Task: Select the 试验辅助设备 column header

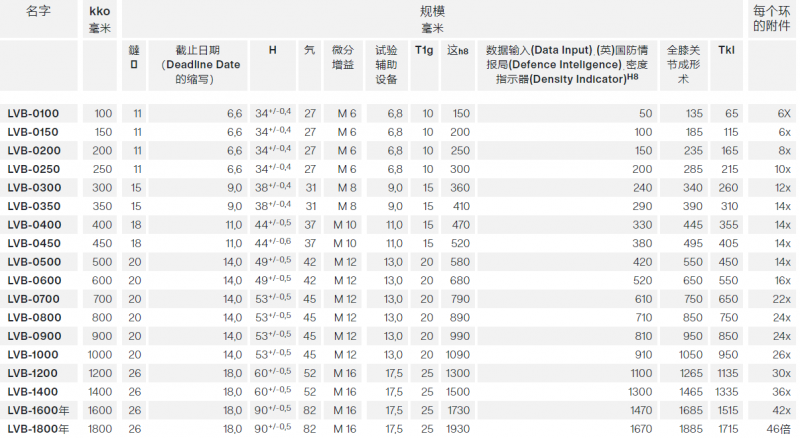Action: click(x=386, y=65)
